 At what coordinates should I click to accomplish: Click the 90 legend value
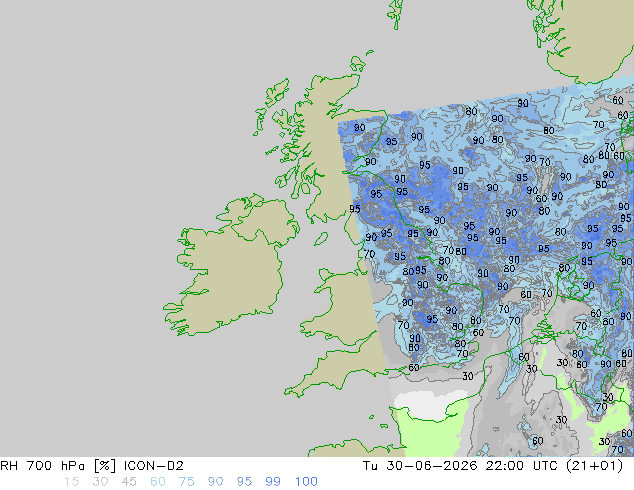pos(215,482)
